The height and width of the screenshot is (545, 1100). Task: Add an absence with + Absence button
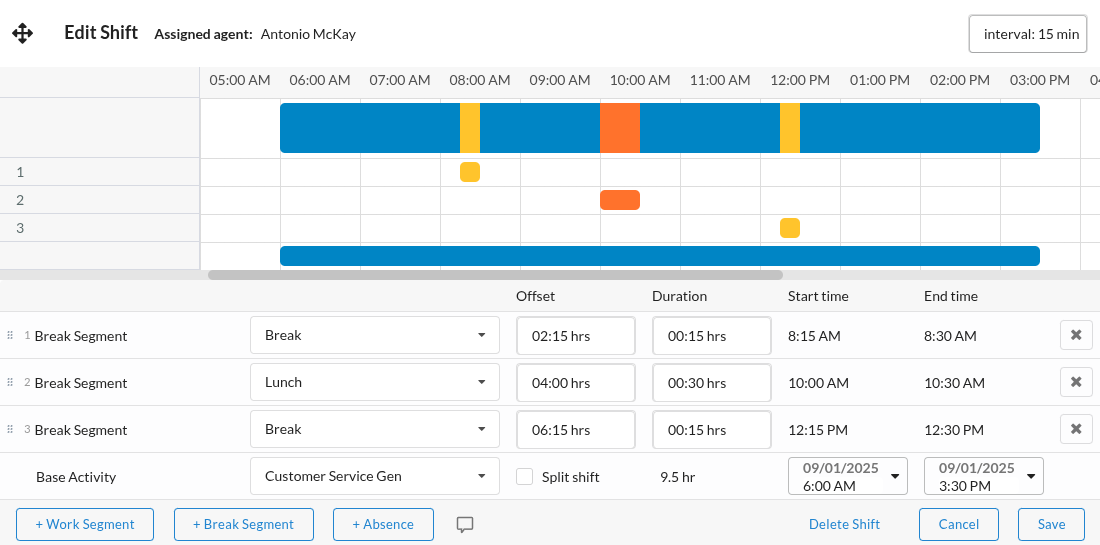click(x=384, y=525)
